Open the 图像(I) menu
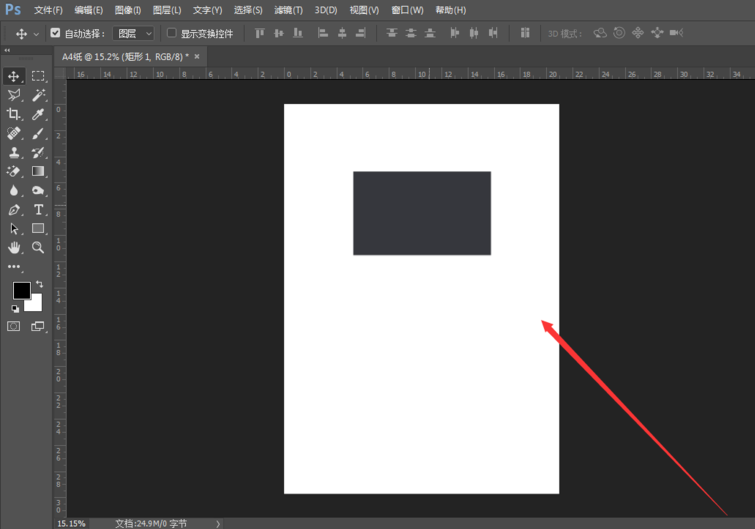 pyautogui.click(x=128, y=10)
